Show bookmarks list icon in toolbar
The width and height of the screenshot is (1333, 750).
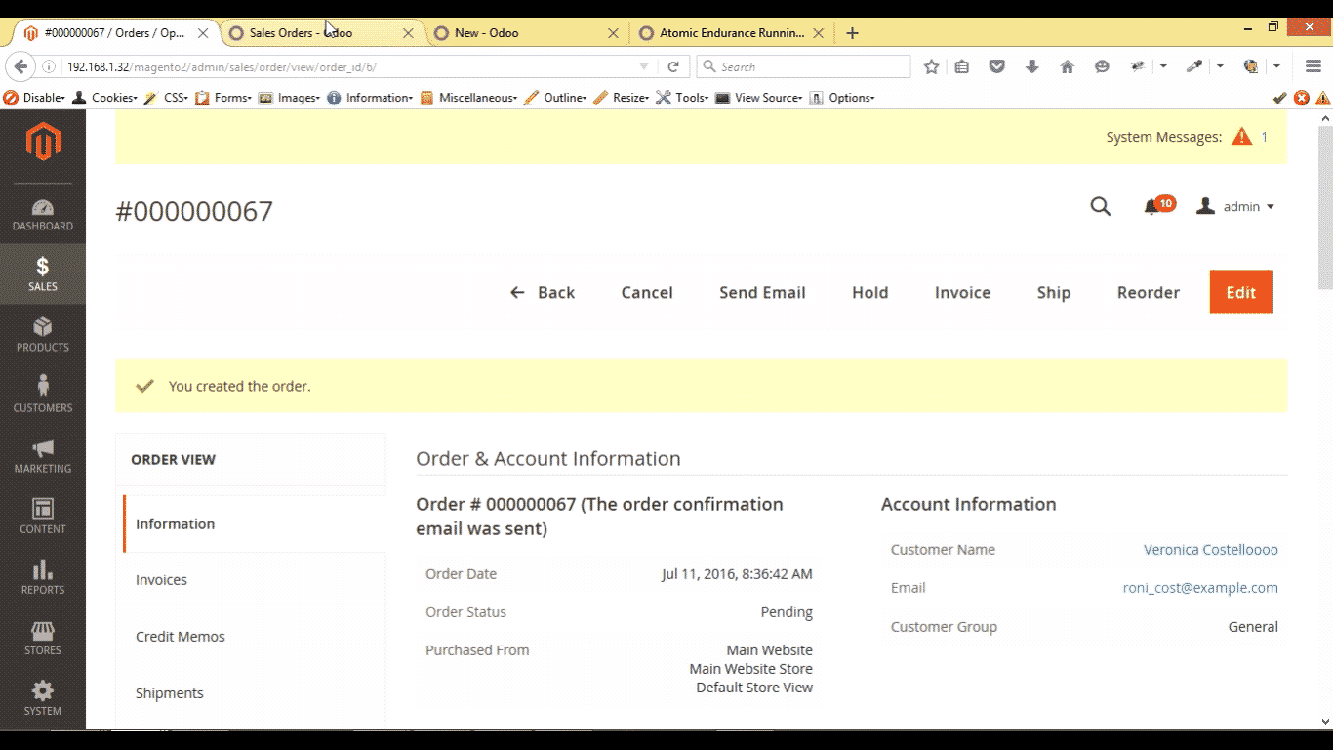point(962,67)
